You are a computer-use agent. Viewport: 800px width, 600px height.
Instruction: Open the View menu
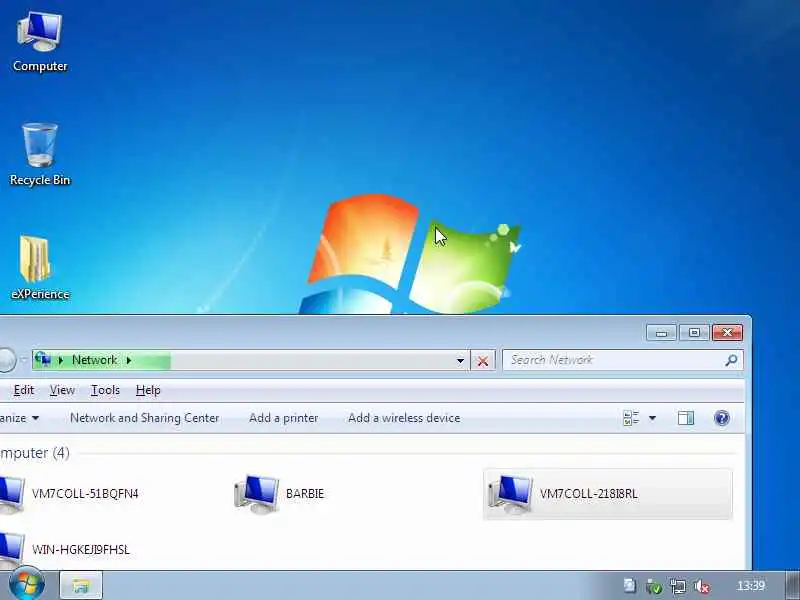62,390
